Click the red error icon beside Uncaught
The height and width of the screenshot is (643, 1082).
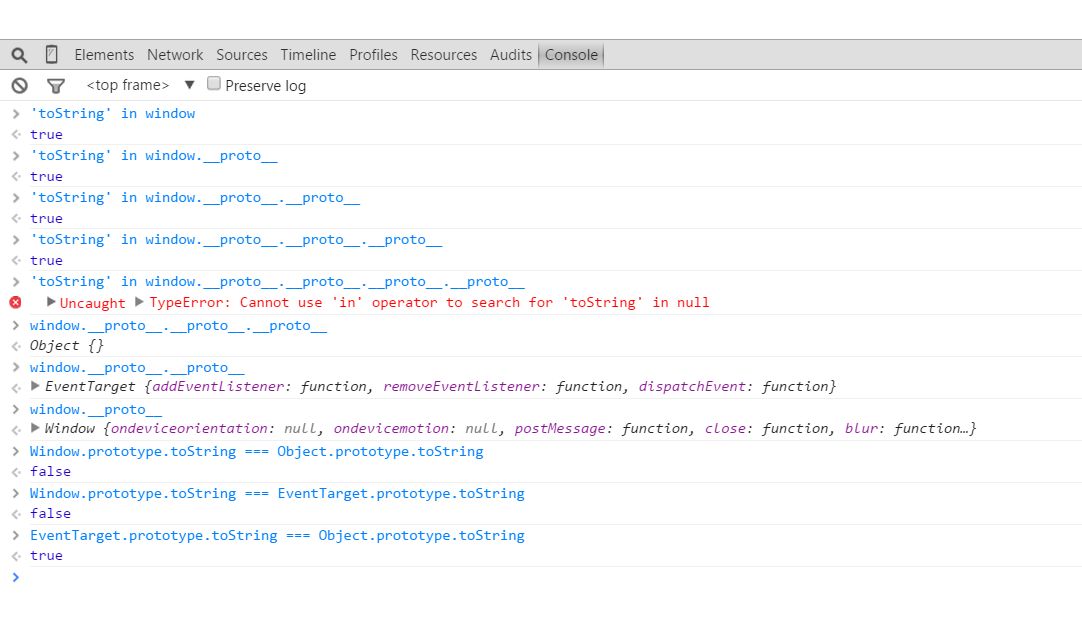15,302
